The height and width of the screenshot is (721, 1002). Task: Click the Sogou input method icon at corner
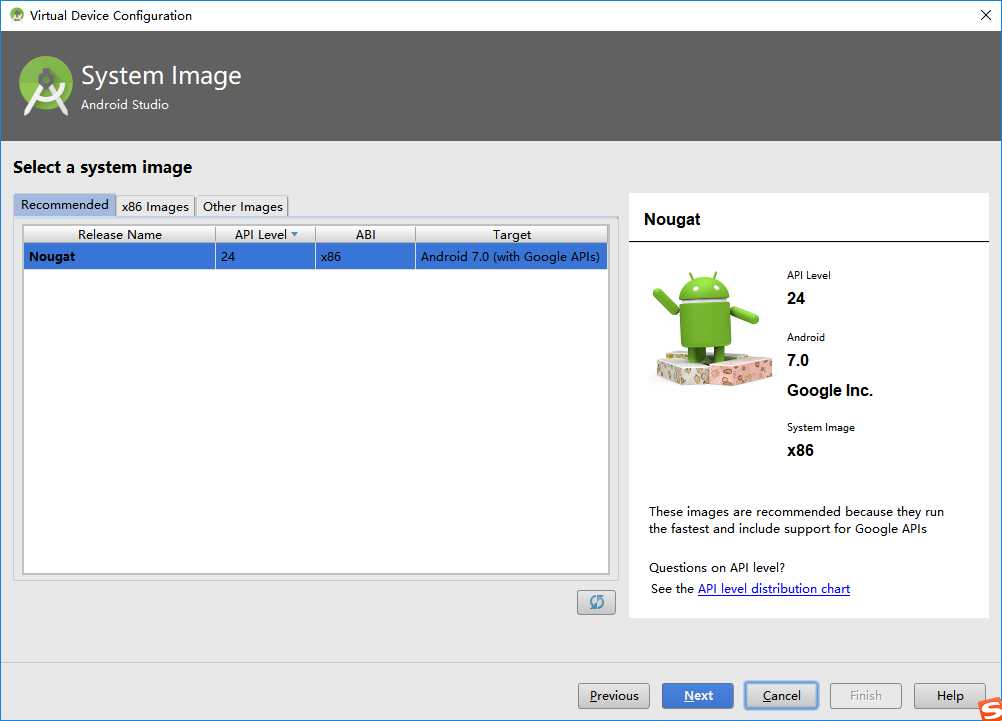(990, 709)
